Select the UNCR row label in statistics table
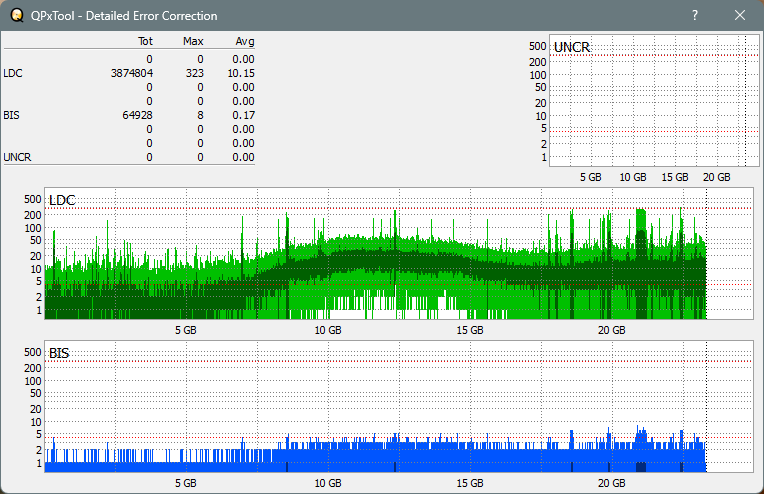 click(x=17, y=157)
